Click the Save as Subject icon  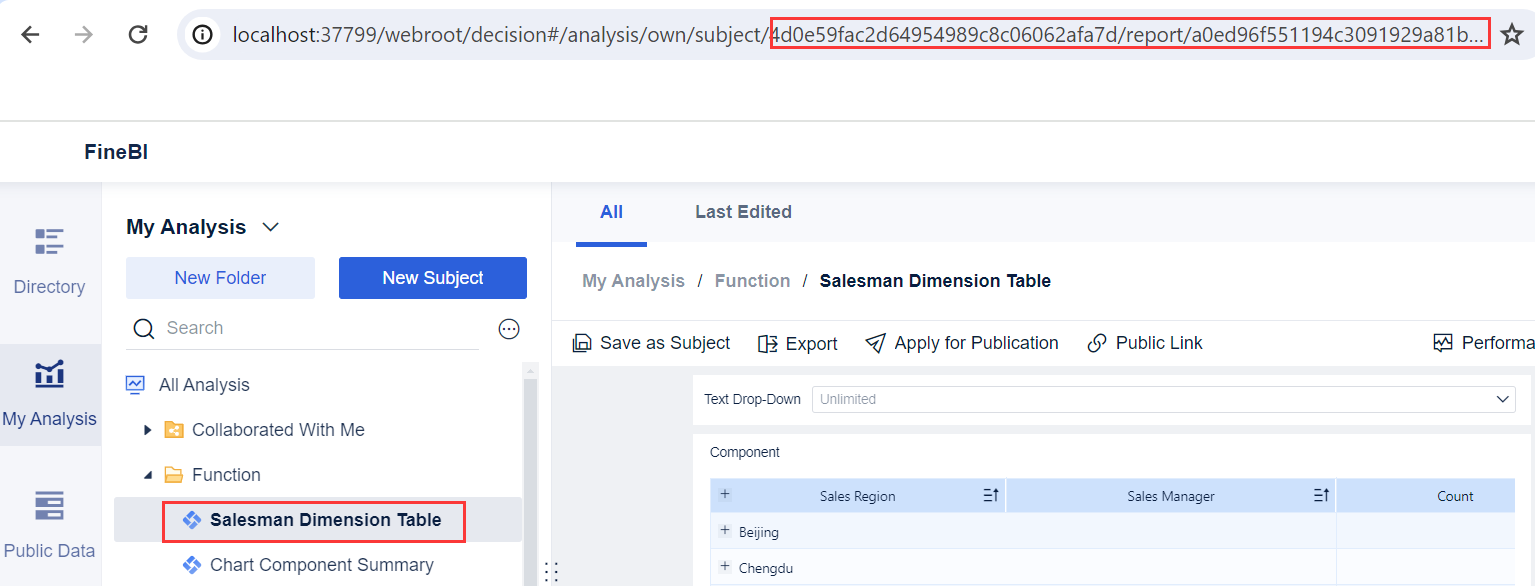(582, 344)
